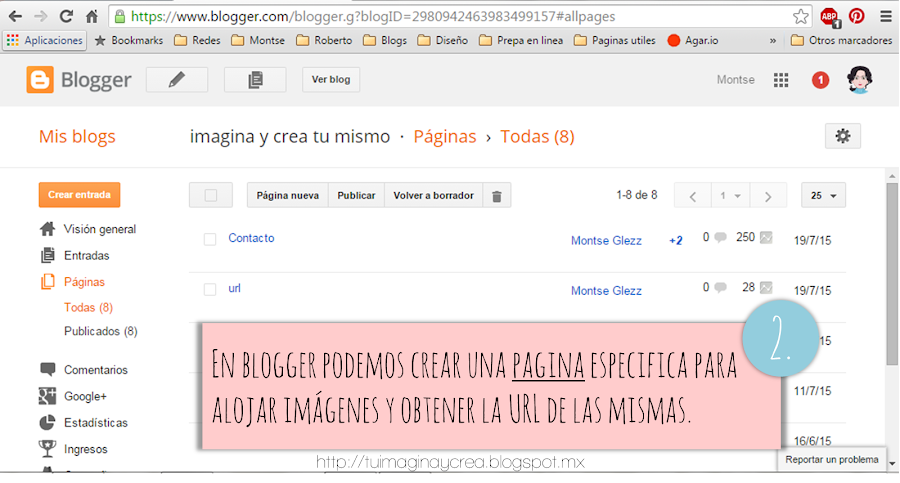Create new post with pencil icon

pyautogui.click(x=177, y=79)
